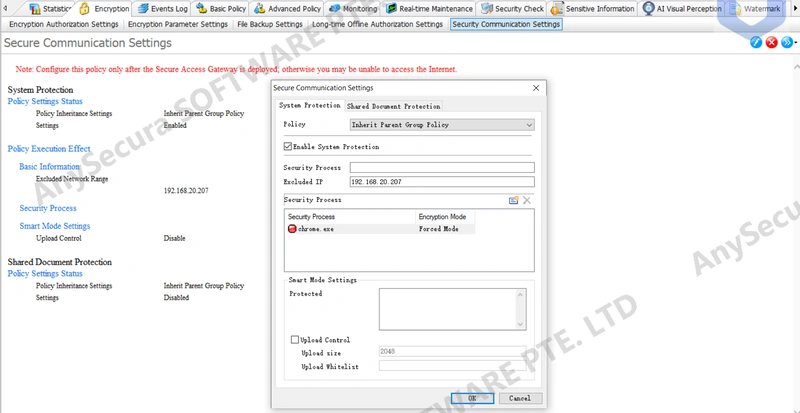Open Encryption Authorization Settings sub-tab

(x=64, y=24)
